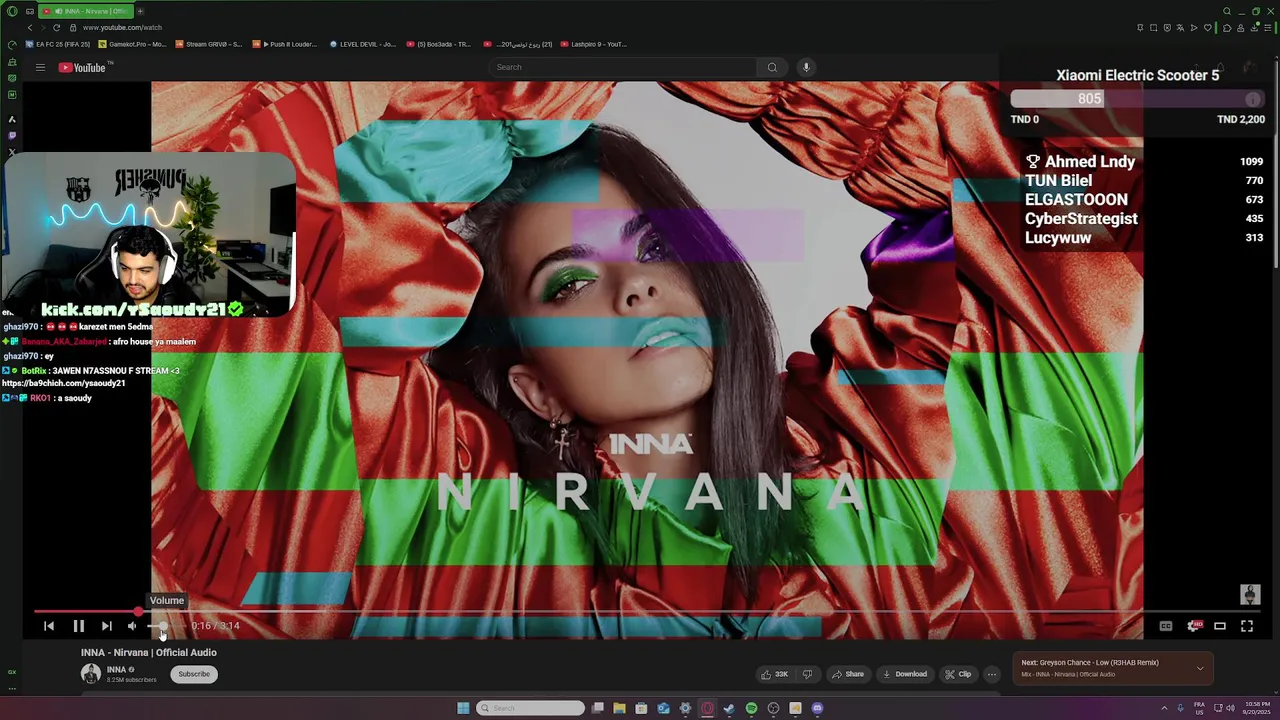Open browser extensions cube icon
Viewport: 1280px width, 720px height.
coord(1227,28)
